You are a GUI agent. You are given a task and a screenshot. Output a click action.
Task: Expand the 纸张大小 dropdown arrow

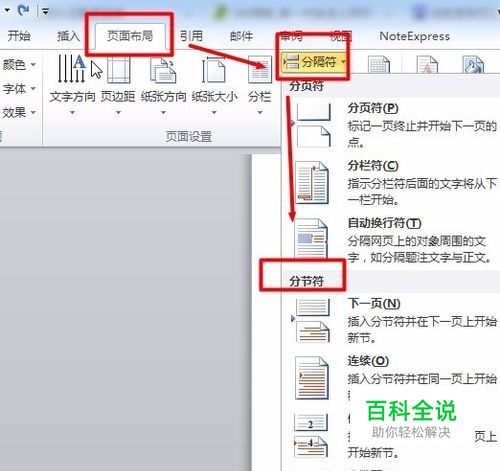click(214, 113)
